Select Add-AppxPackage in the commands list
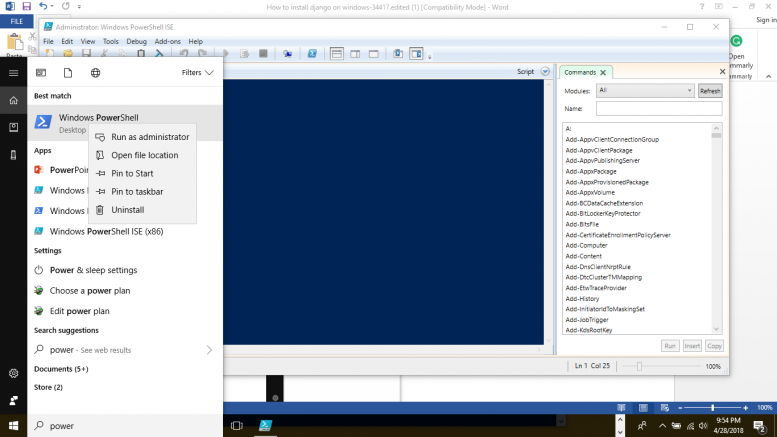Screen dimensions: 777x437 point(591,171)
